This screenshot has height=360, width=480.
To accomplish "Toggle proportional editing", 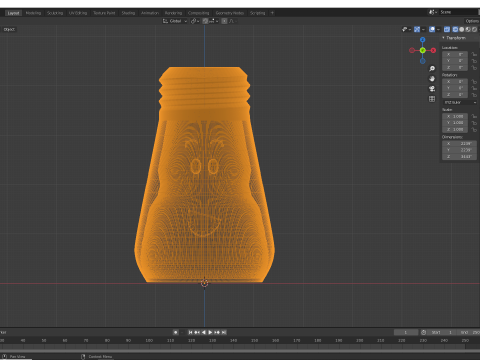I will click(x=224, y=21).
